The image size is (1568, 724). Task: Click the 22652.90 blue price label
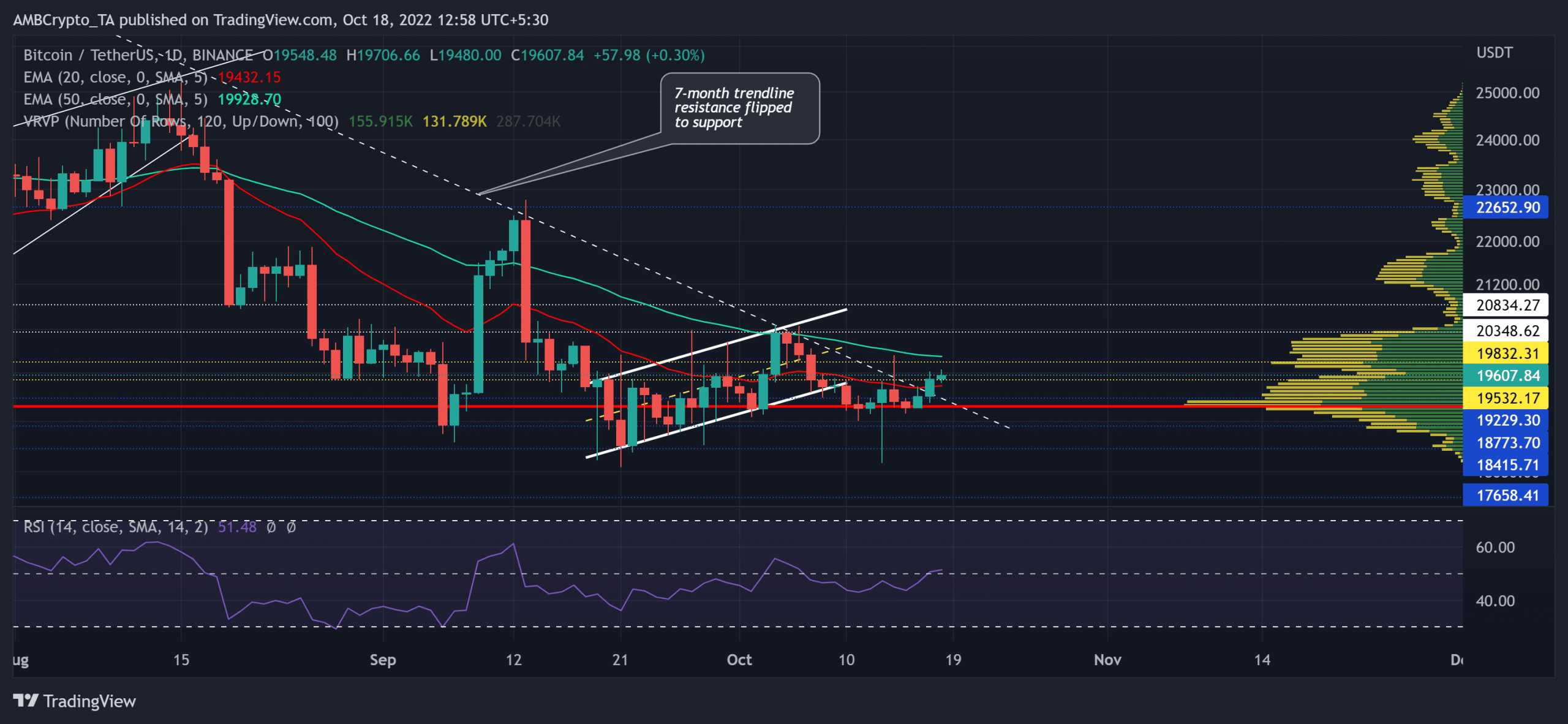1506,207
